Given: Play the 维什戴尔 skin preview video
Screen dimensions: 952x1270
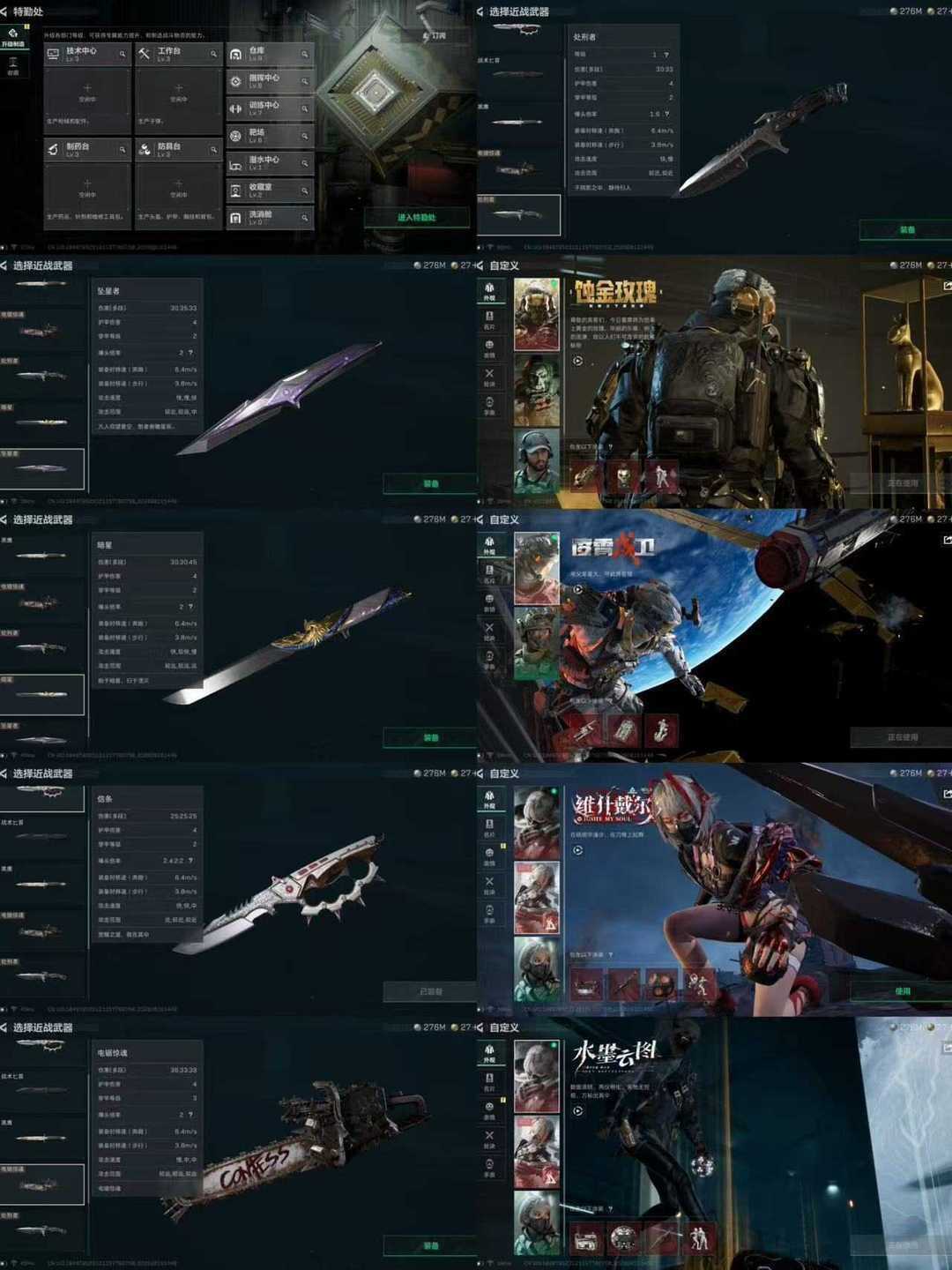Looking at the screenshot, I should click(x=577, y=850).
